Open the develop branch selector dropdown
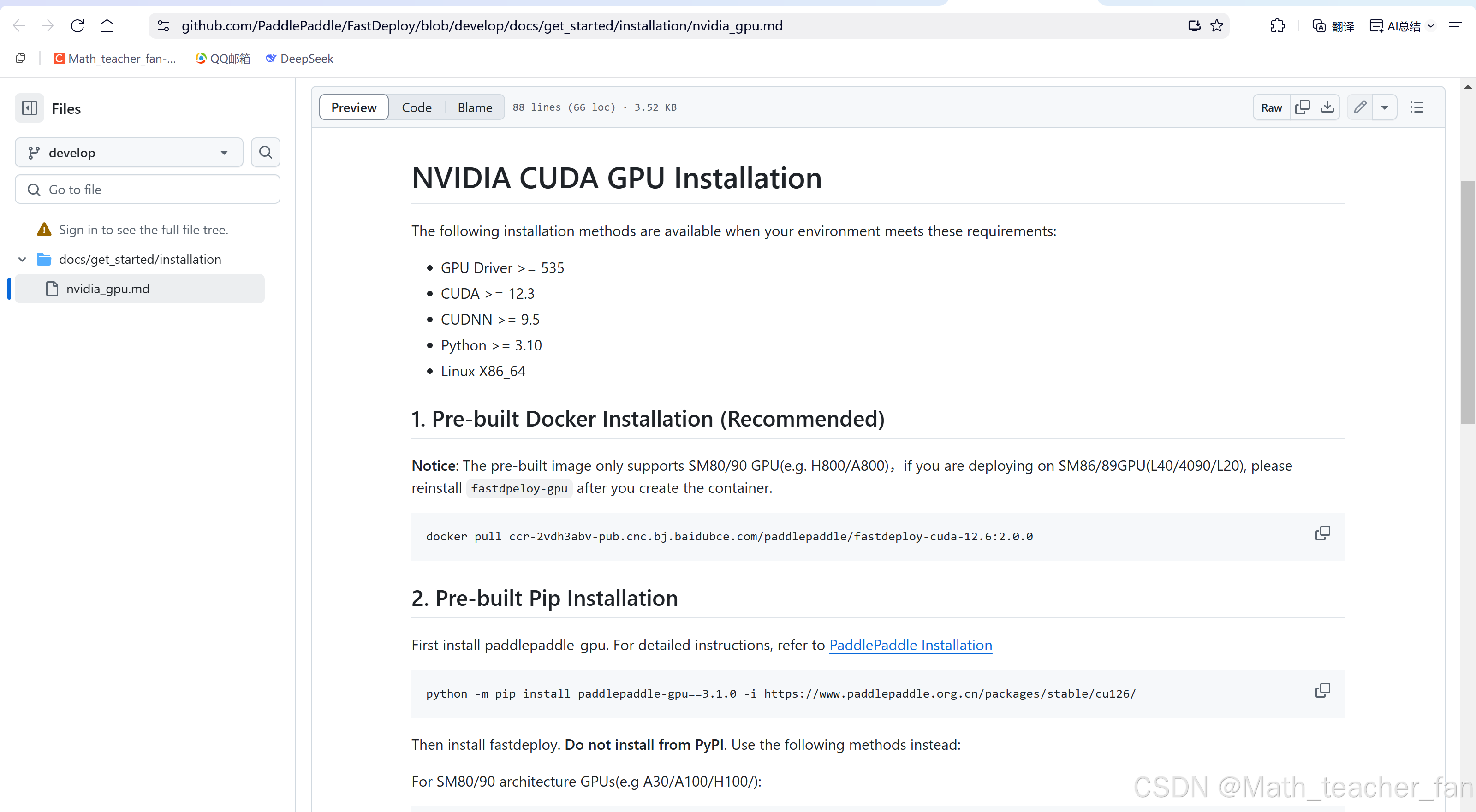Viewport: 1476px width, 812px height. pyautogui.click(x=129, y=152)
